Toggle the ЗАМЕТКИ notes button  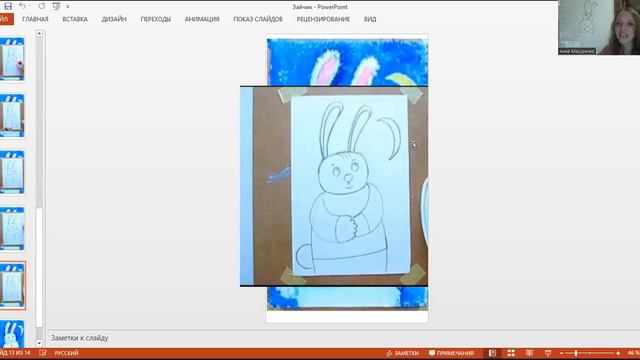(402, 353)
